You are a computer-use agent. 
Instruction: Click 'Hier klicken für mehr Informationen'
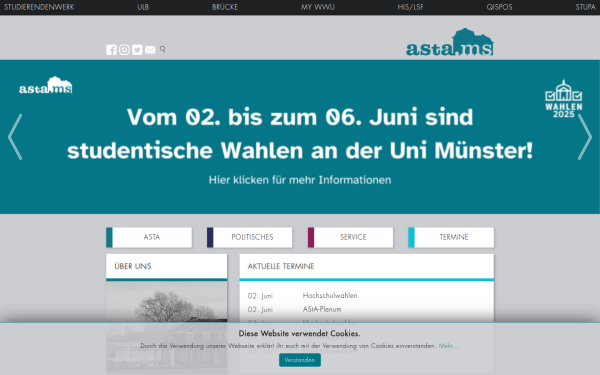click(x=300, y=180)
